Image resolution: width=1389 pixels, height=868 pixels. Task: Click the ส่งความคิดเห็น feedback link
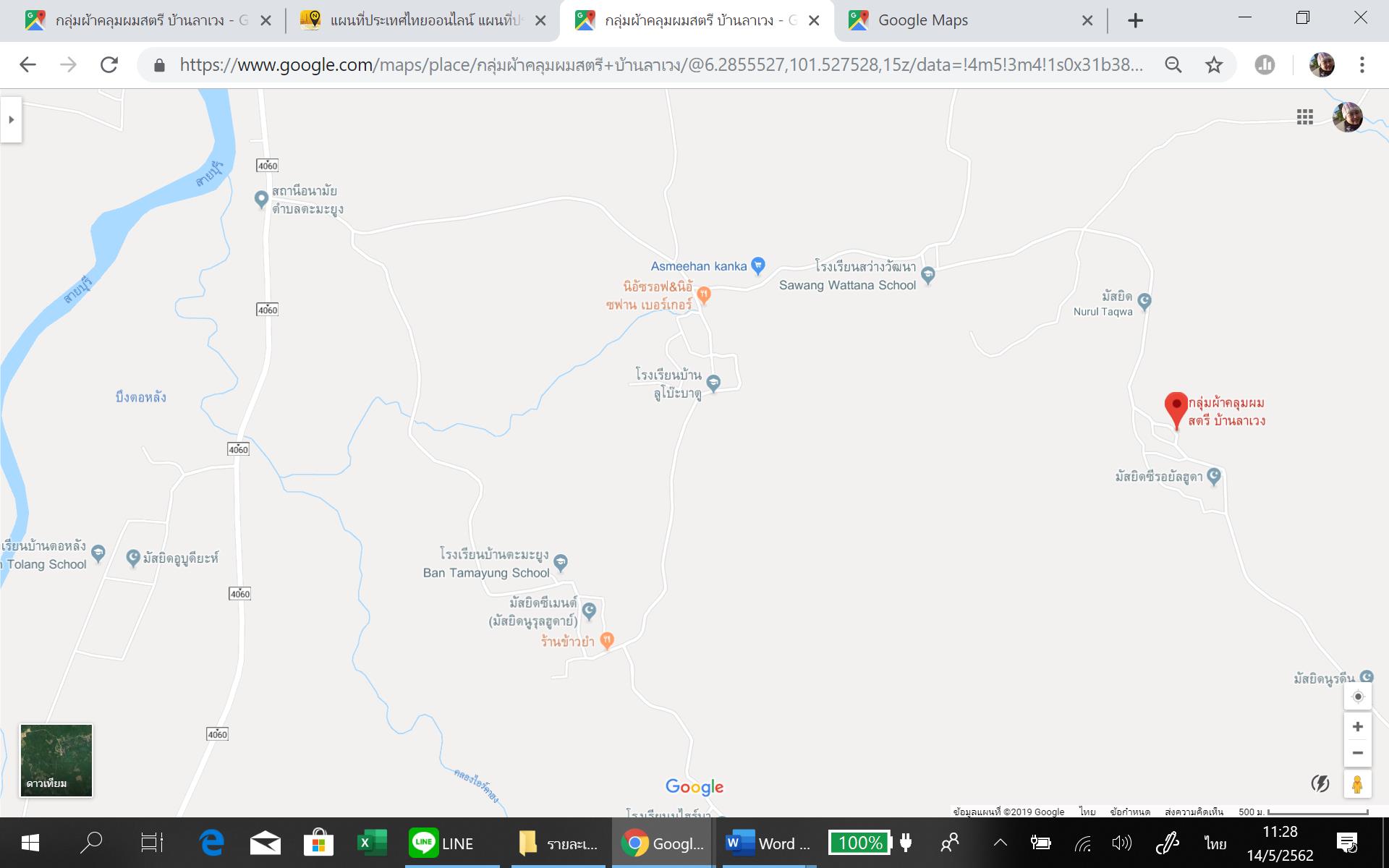click(1194, 812)
